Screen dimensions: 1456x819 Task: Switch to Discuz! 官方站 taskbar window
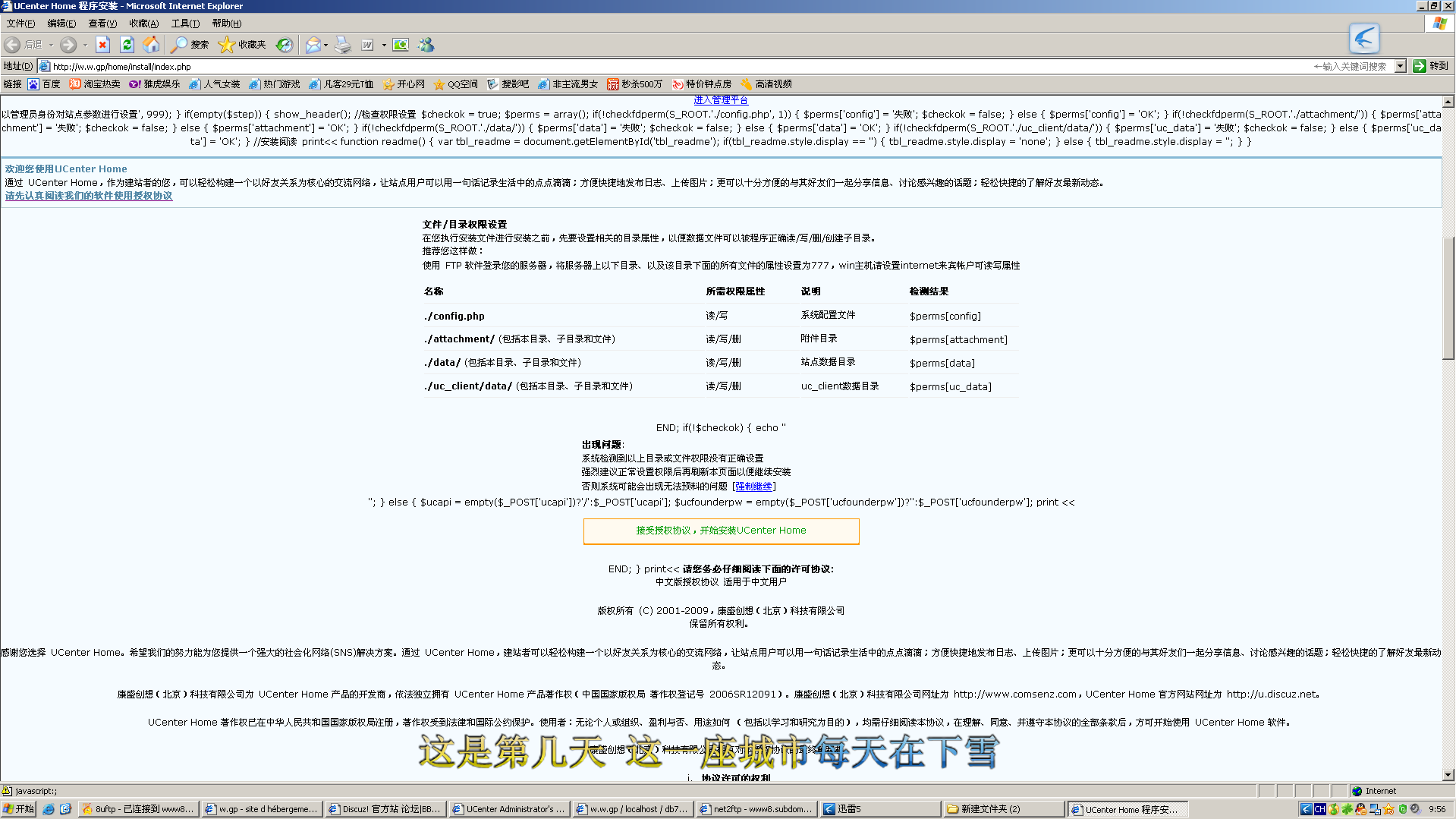point(385,809)
